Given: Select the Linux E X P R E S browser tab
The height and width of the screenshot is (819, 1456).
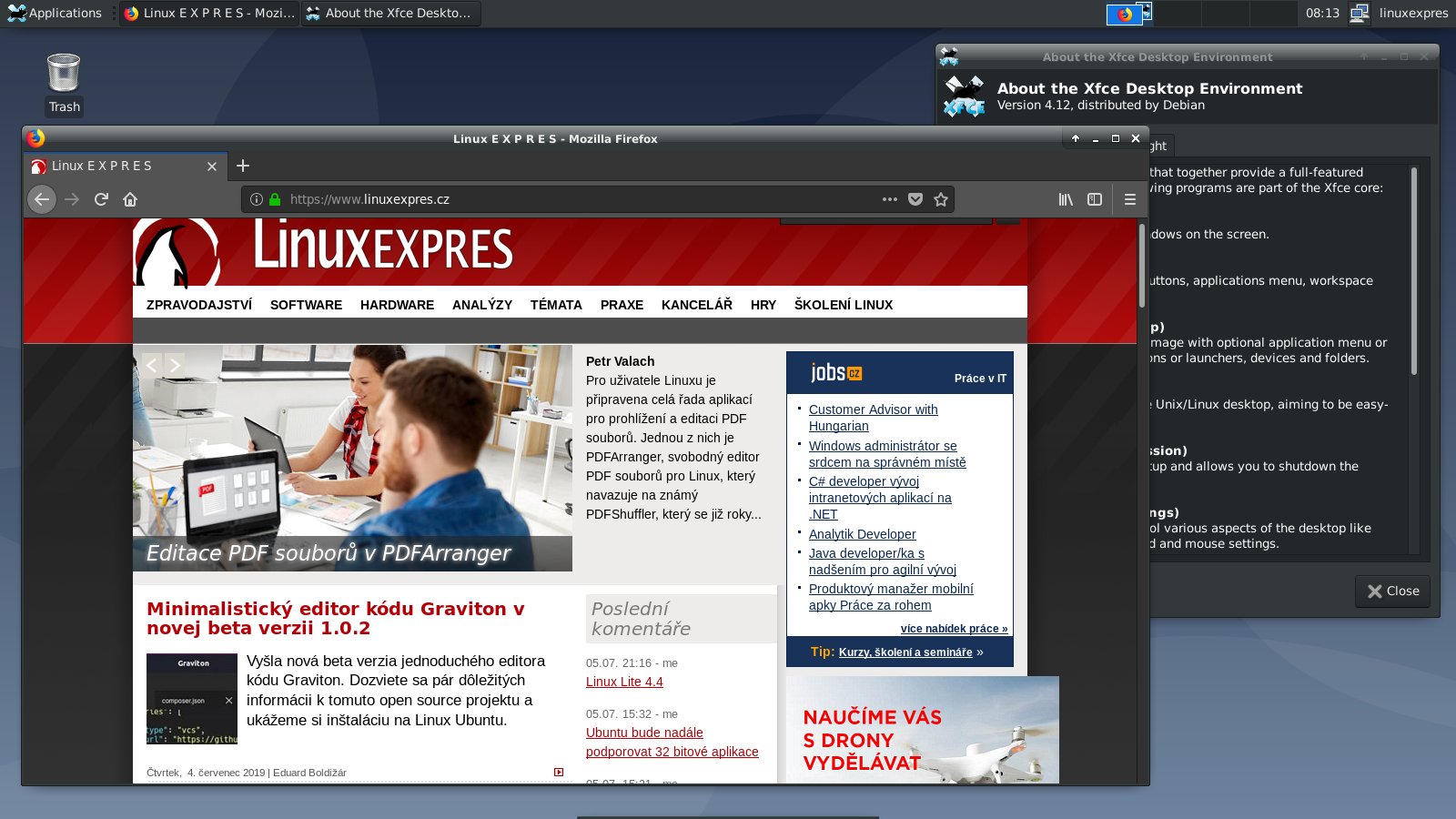Looking at the screenshot, I should [x=125, y=166].
